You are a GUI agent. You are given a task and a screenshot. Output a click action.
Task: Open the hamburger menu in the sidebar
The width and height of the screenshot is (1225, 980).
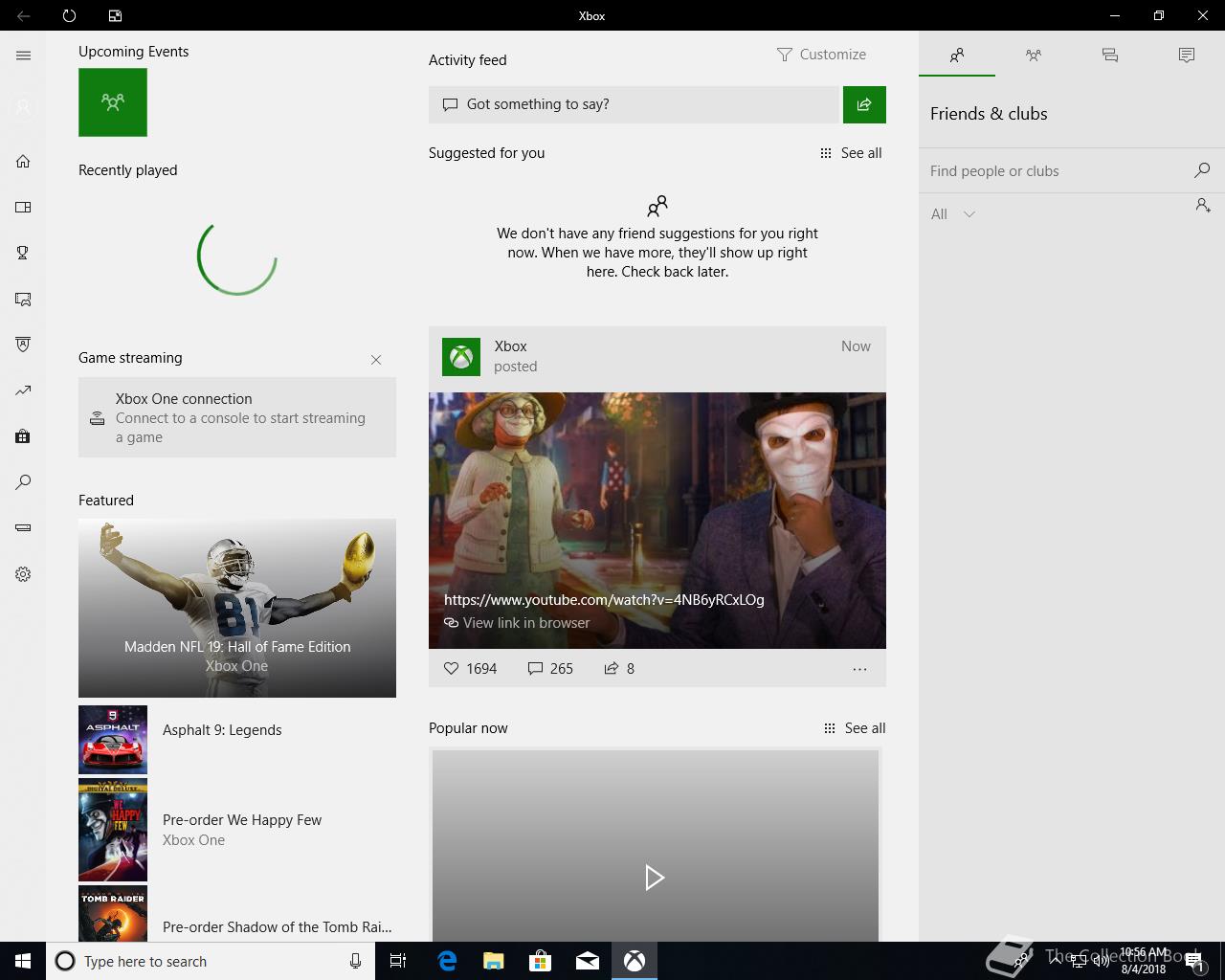click(23, 56)
